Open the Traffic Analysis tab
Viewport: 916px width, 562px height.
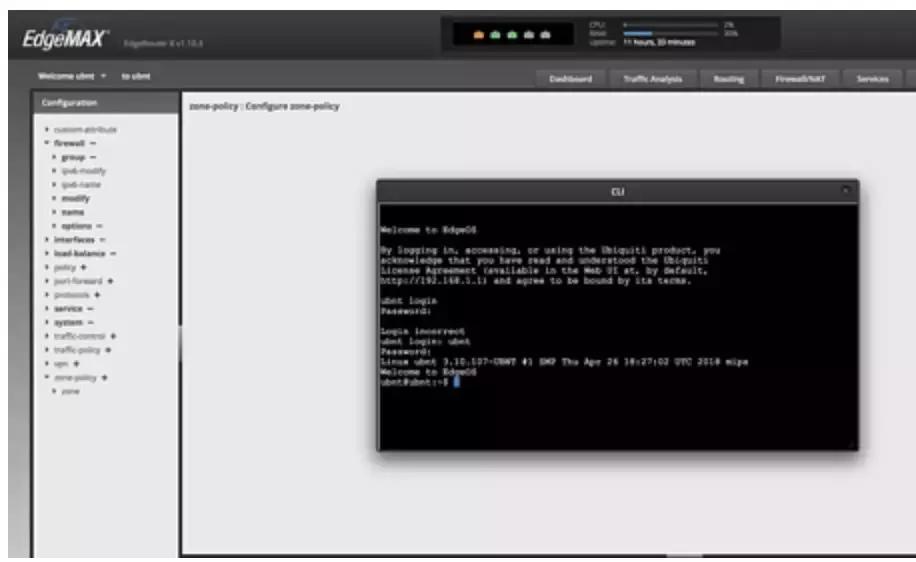(x=653, y=79)
